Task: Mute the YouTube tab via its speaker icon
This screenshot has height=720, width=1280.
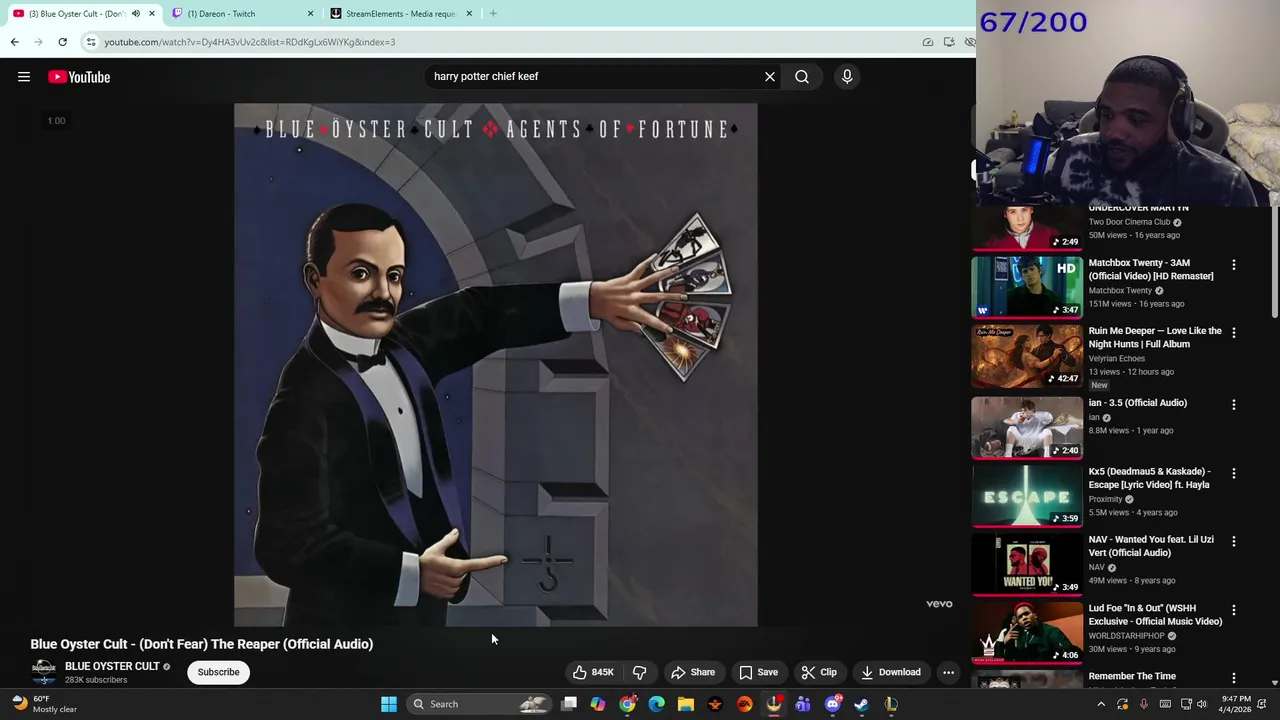Action: point(136,14)
